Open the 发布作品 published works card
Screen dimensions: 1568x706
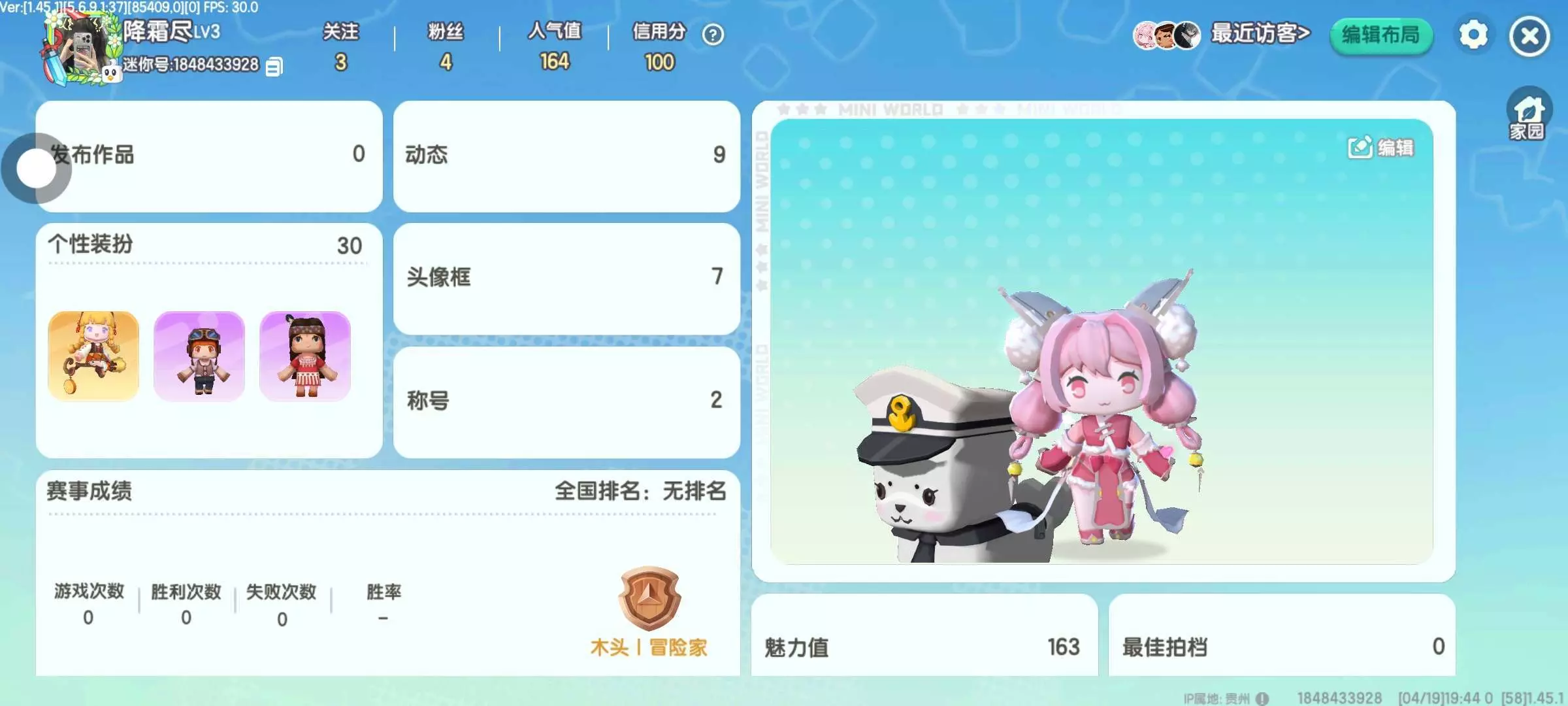coord(209,156)
